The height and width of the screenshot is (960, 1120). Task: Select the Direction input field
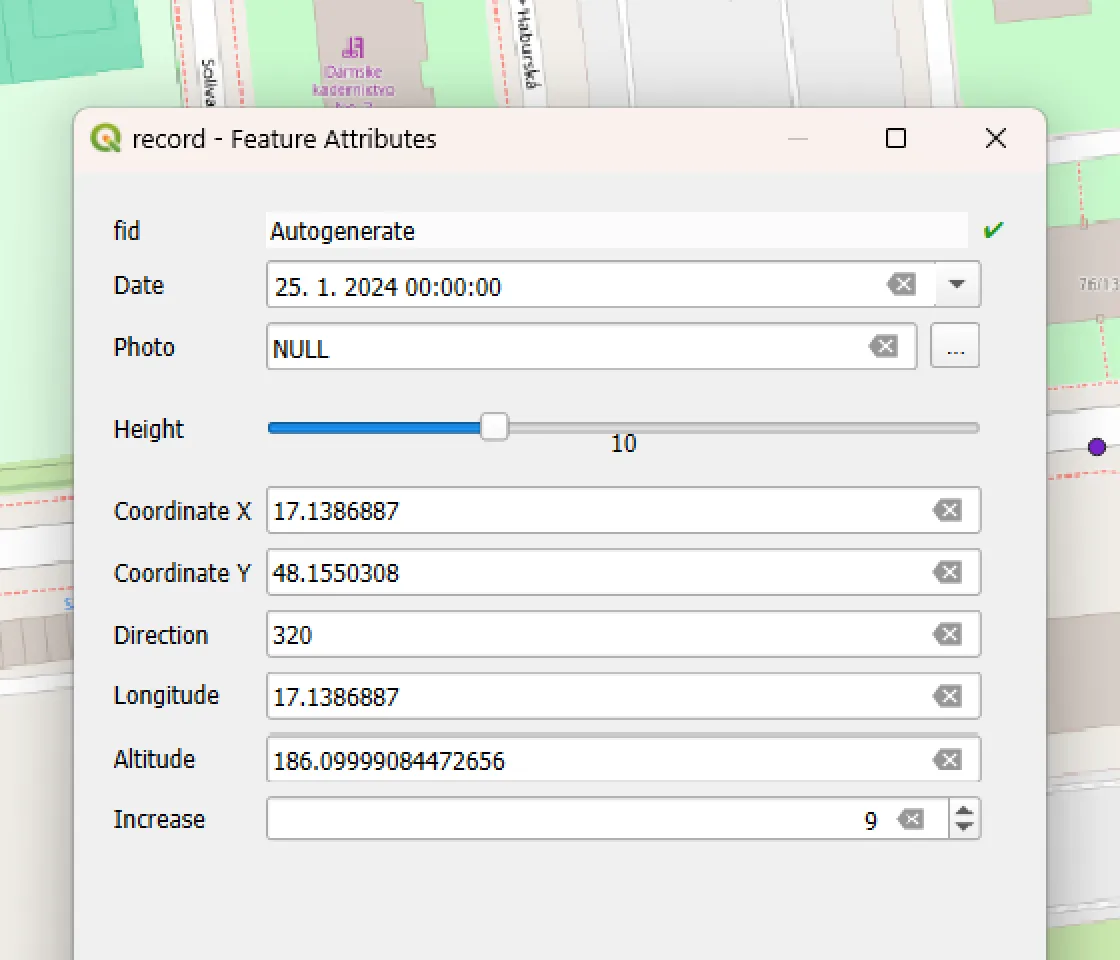600,634
